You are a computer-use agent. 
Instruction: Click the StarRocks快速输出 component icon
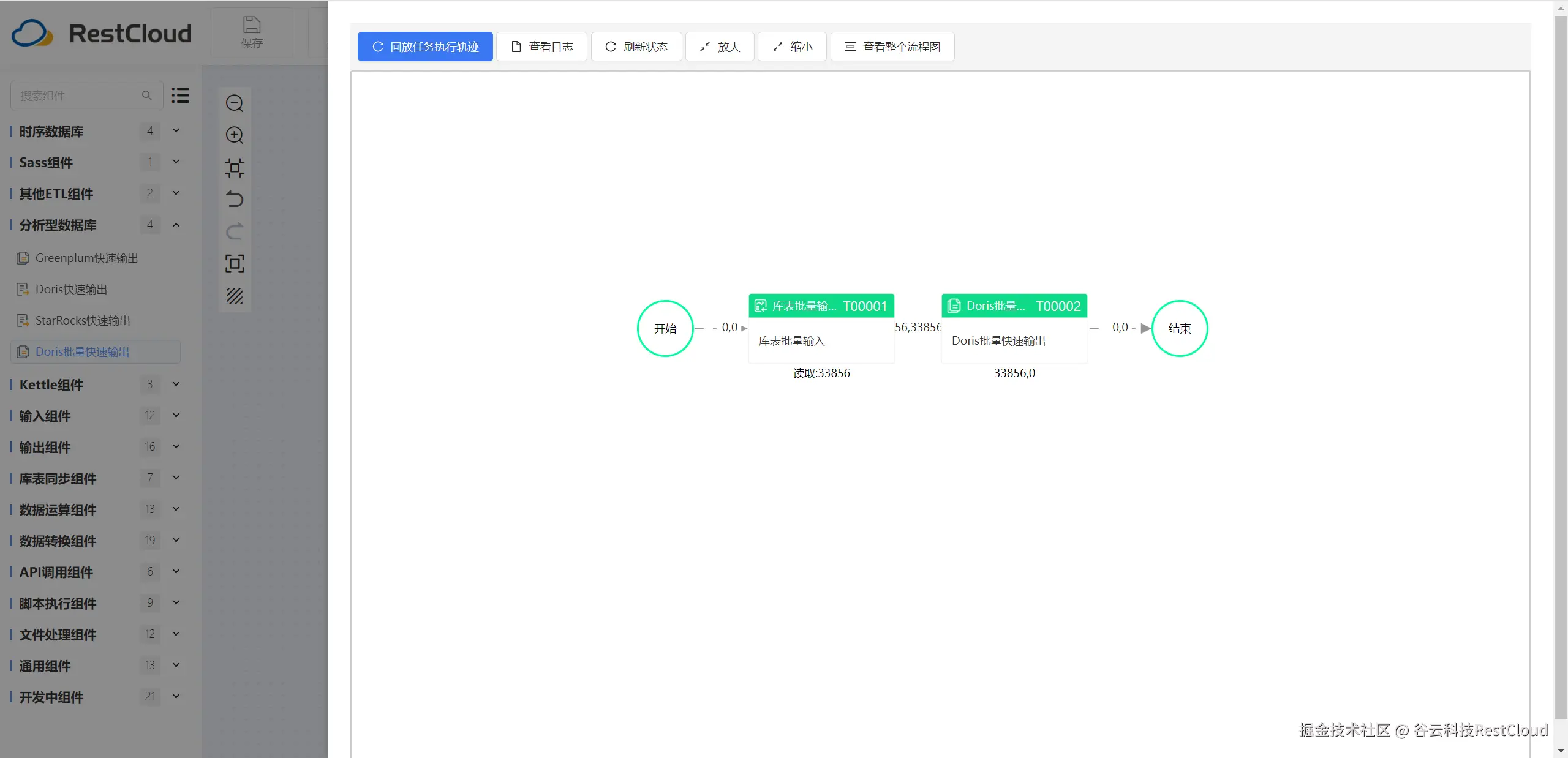[x=23, y=321]
